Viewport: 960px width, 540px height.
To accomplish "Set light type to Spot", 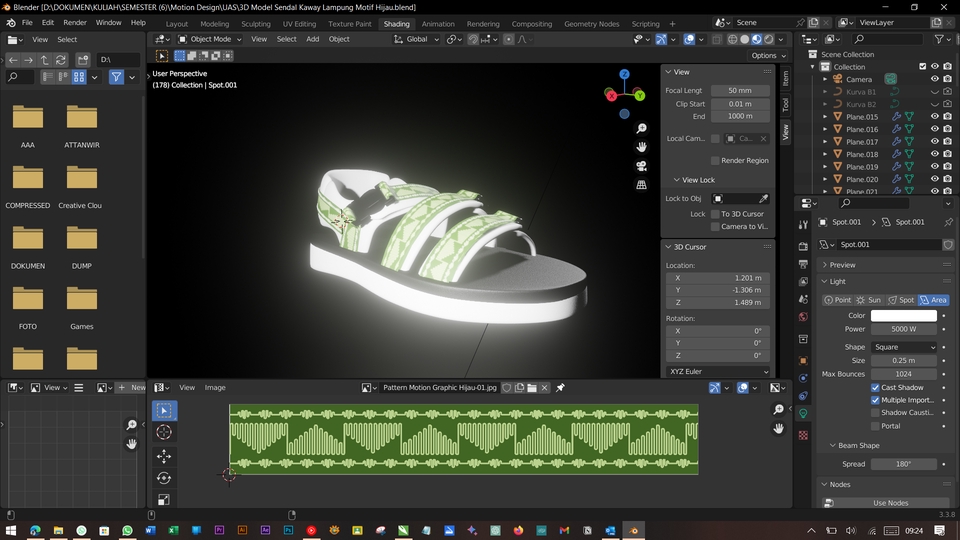I will click(x=901, y=300).
